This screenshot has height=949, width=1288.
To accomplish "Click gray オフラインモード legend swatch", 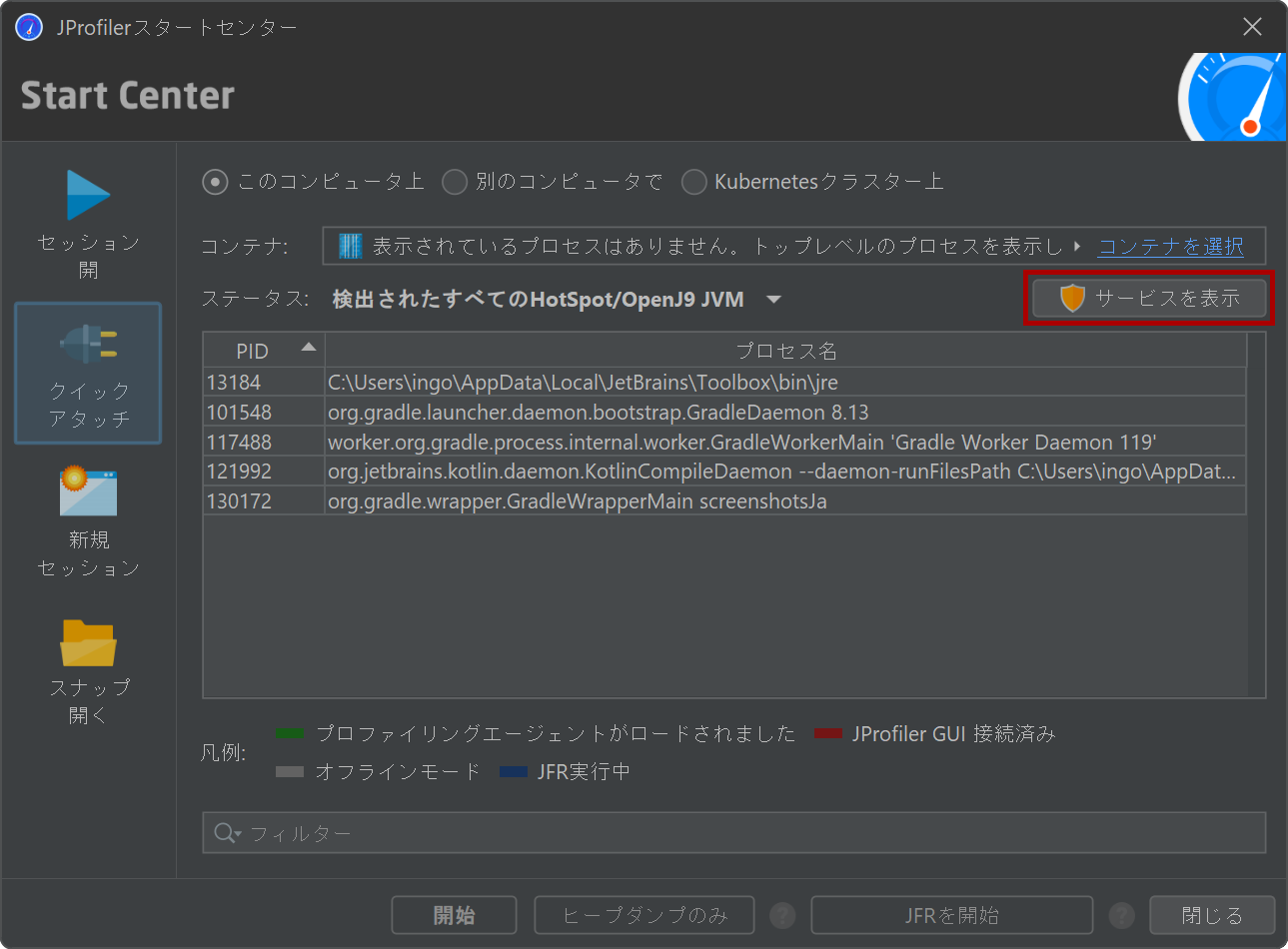I will click(290, 772).
